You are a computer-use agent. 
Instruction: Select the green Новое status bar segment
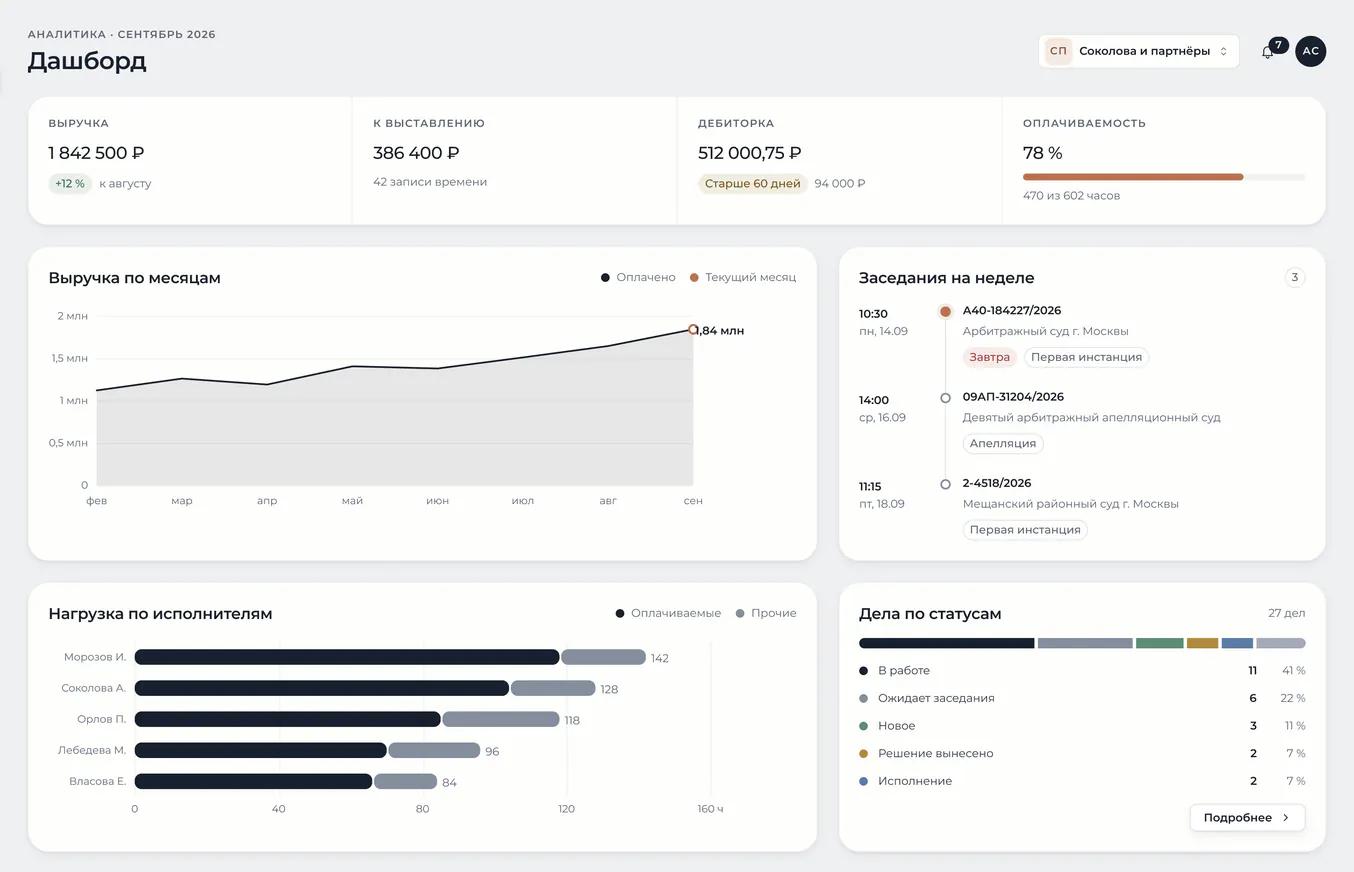pos(1159,643)
